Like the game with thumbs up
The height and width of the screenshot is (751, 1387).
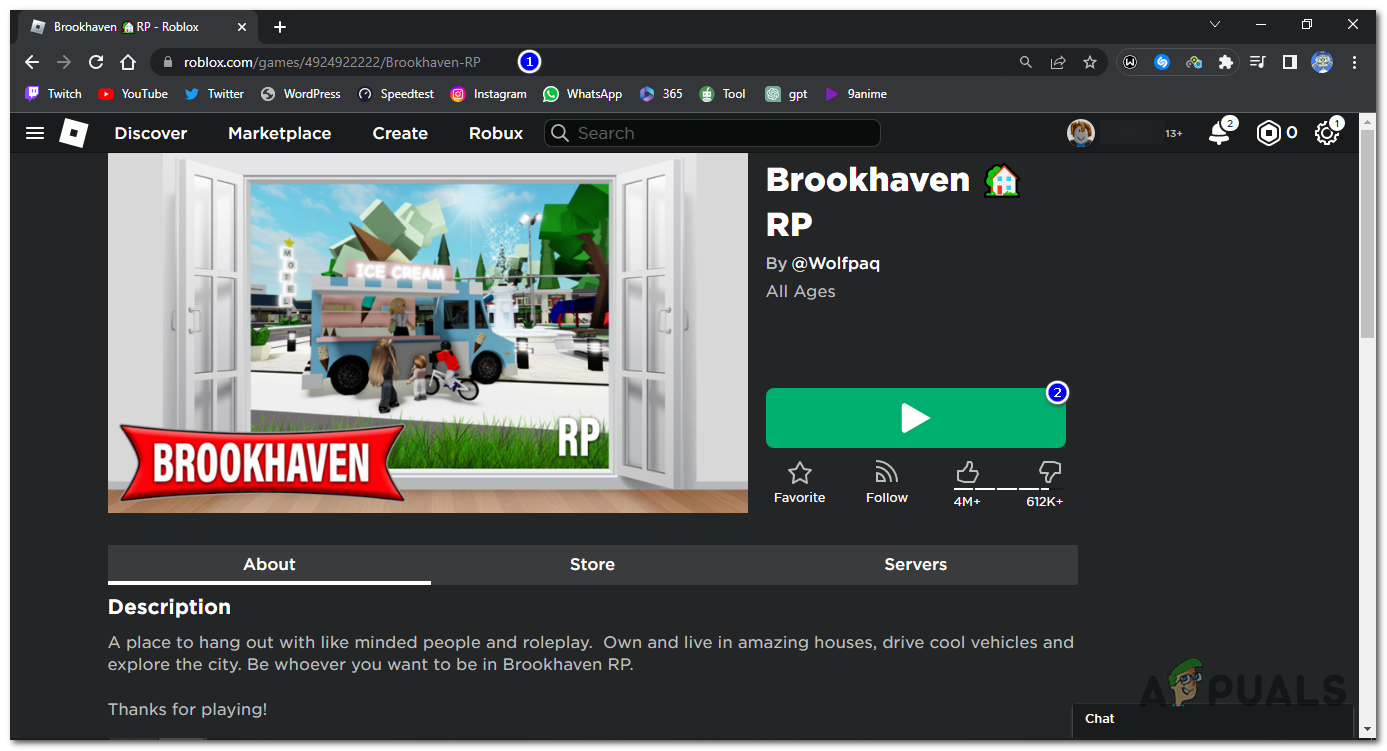pyautogui.click(x=967, y=471)
